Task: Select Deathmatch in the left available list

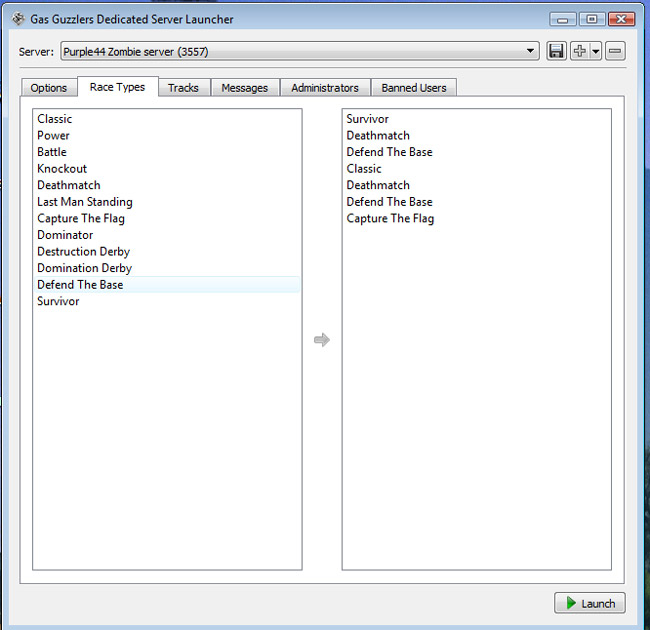Action: tap(167, 185)
